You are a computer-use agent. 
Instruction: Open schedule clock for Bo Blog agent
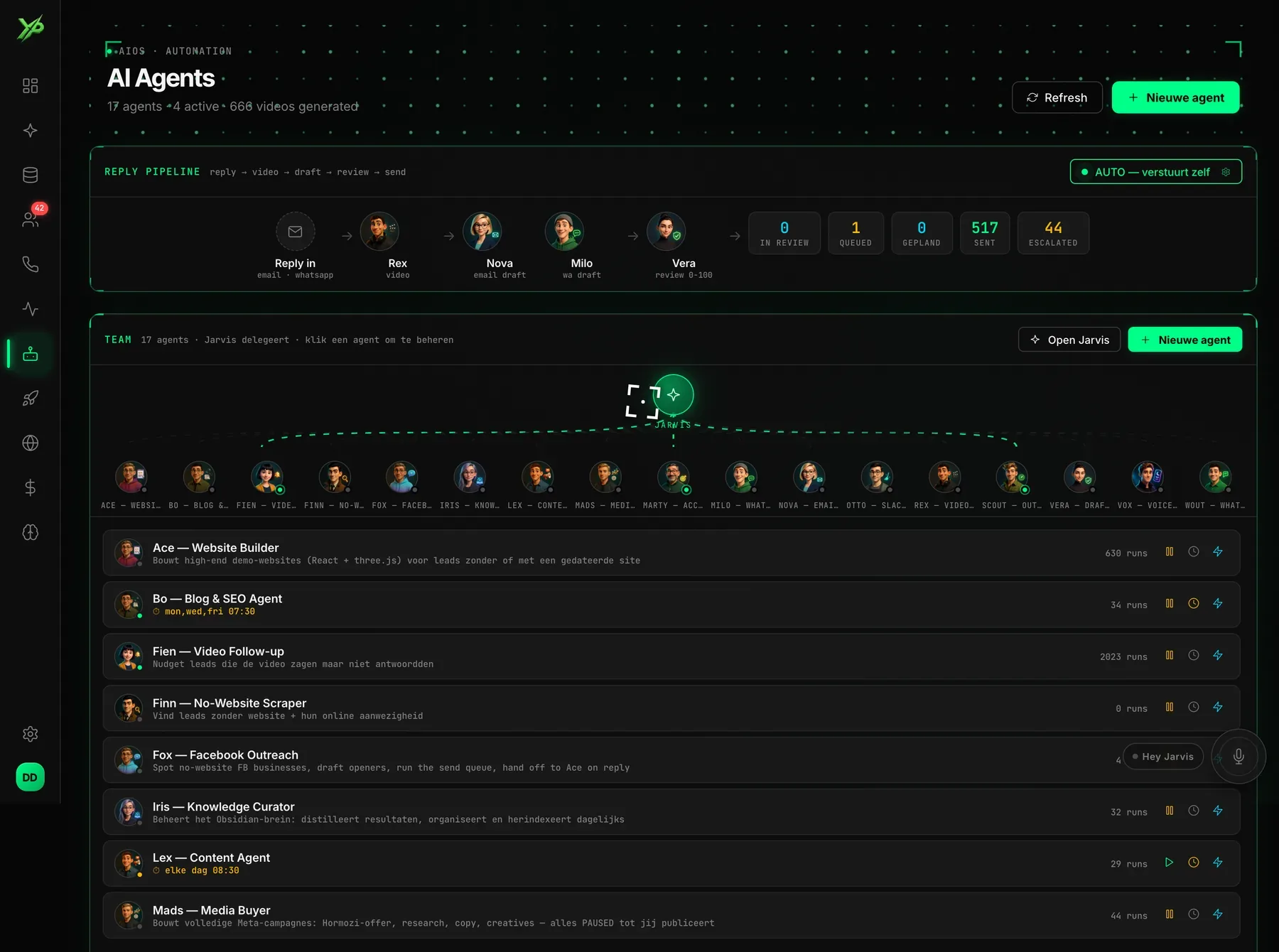click(x=1194, y=604)
